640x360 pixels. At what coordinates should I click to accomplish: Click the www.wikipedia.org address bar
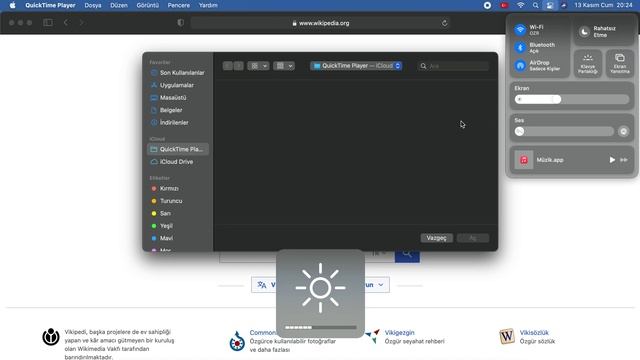(320, 23)
